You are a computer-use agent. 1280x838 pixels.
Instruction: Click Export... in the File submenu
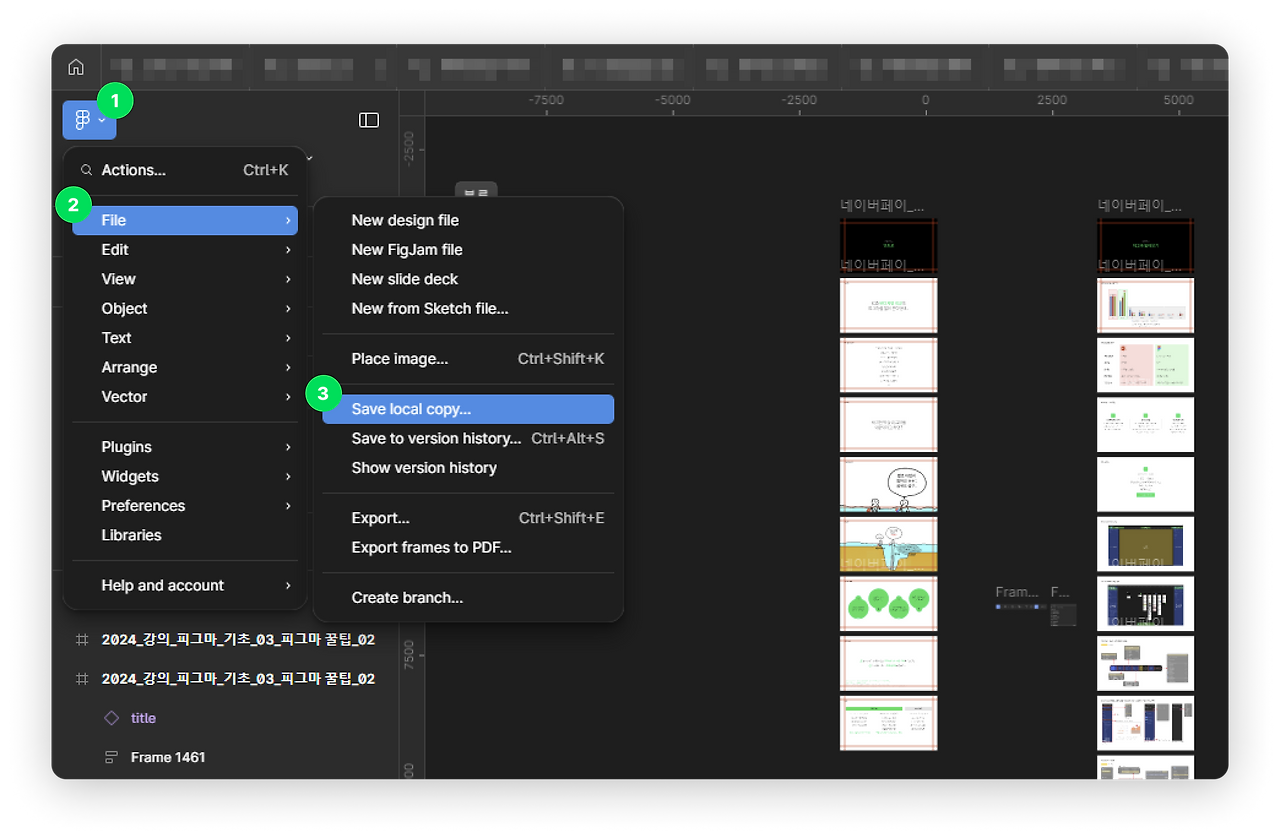coord(468,518)
